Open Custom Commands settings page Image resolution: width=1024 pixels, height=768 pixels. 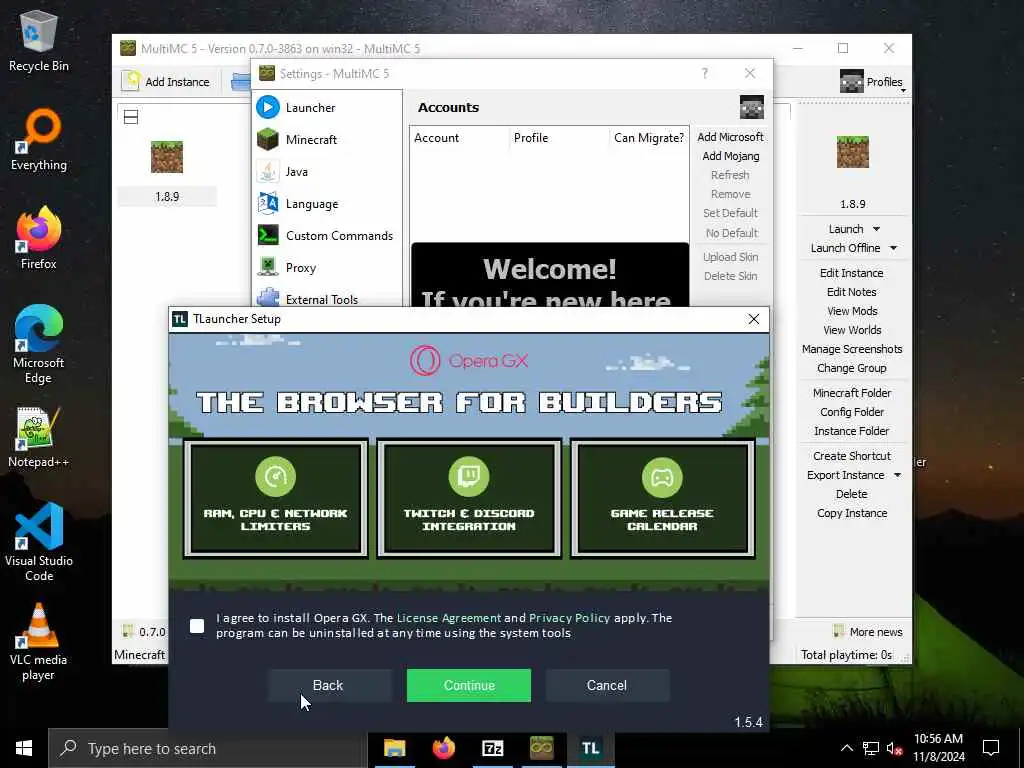click(x=327, y=235)
